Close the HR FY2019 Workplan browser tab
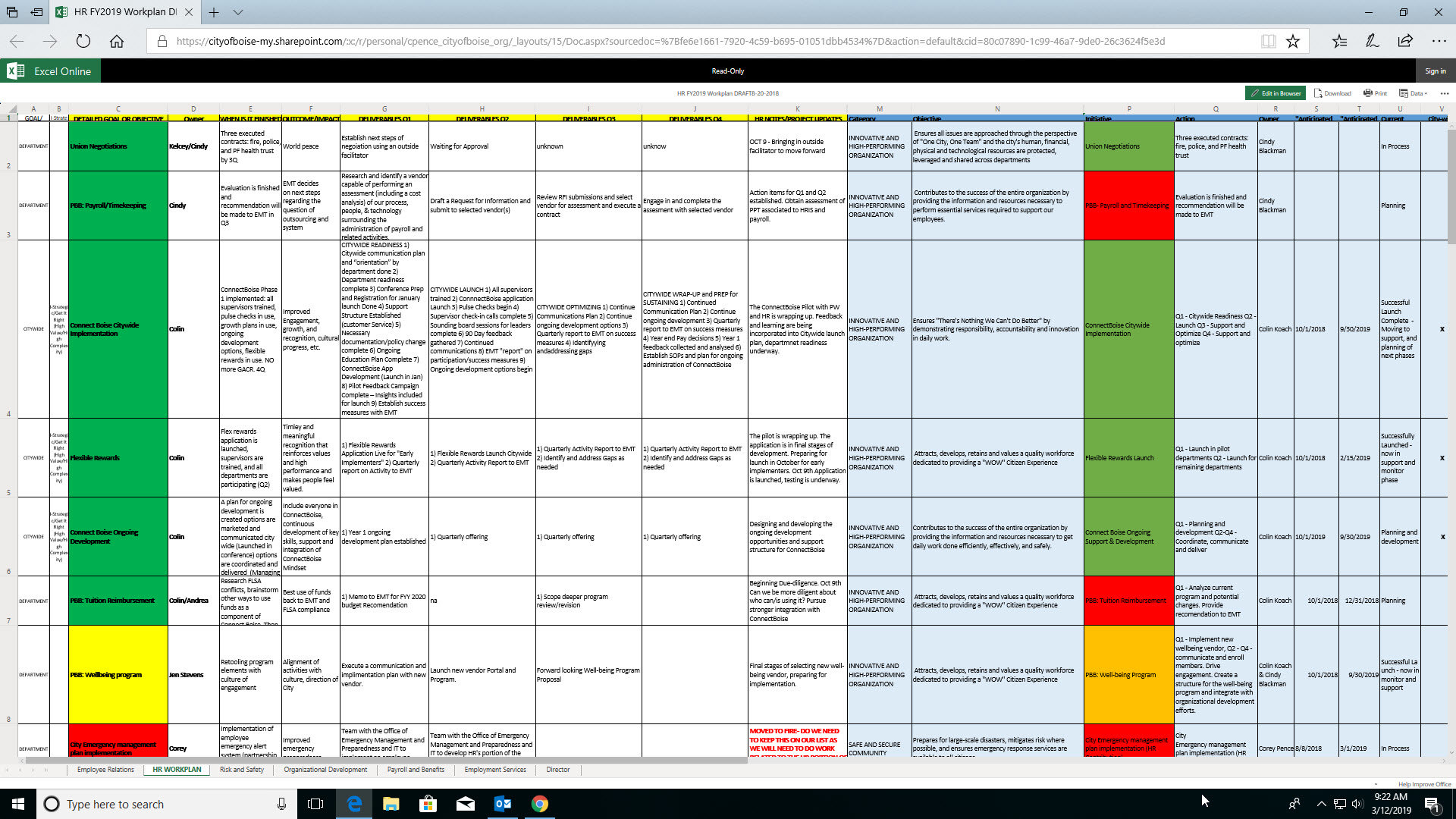The width and height of the screenshot is (1456, 819). click(189, 12)
